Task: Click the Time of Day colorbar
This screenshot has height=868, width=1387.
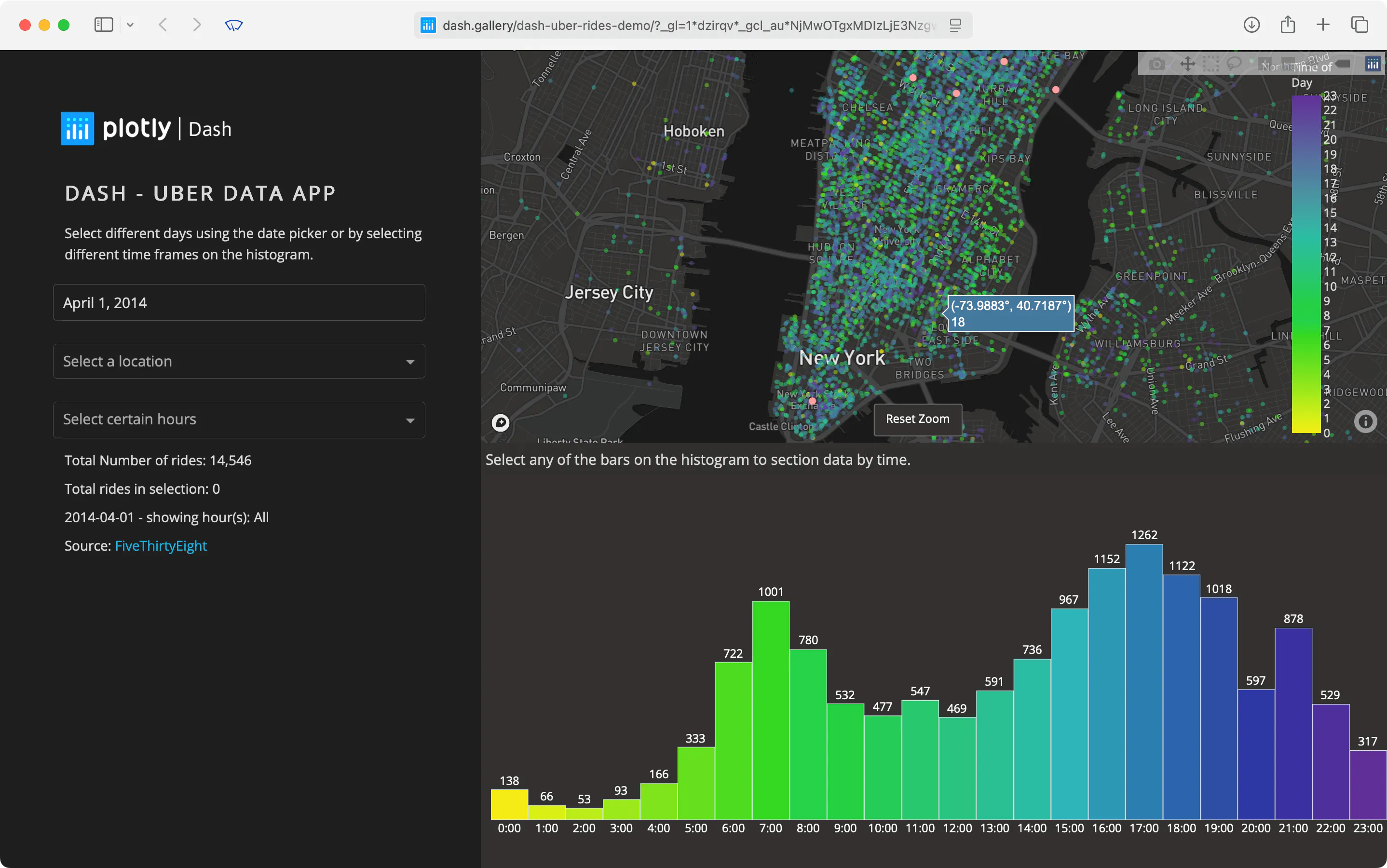Action: (1306, 264)
